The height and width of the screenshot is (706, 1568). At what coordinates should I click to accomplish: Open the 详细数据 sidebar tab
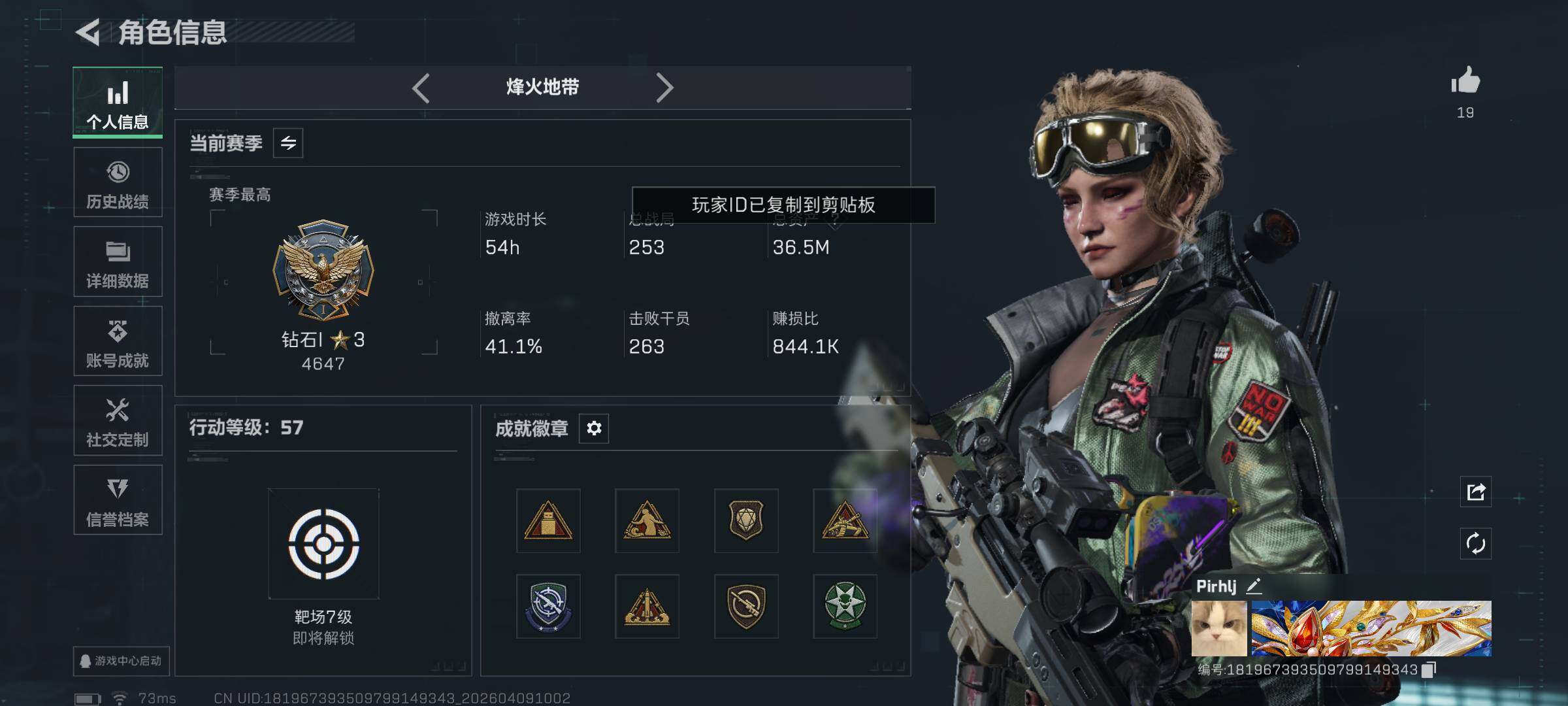[118, 261]
